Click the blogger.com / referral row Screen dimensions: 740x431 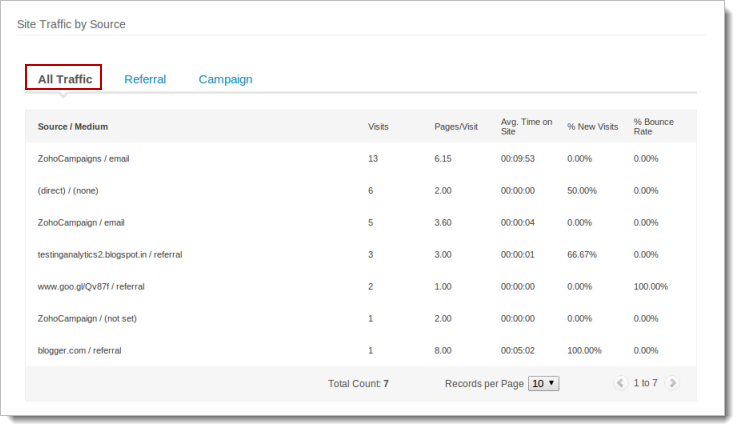click(79, 351)
